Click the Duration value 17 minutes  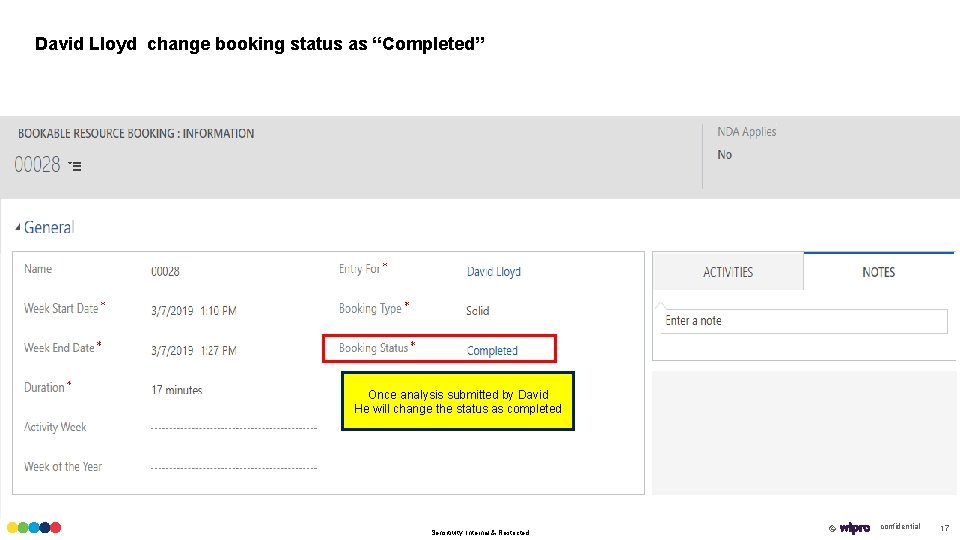point(176,390)
